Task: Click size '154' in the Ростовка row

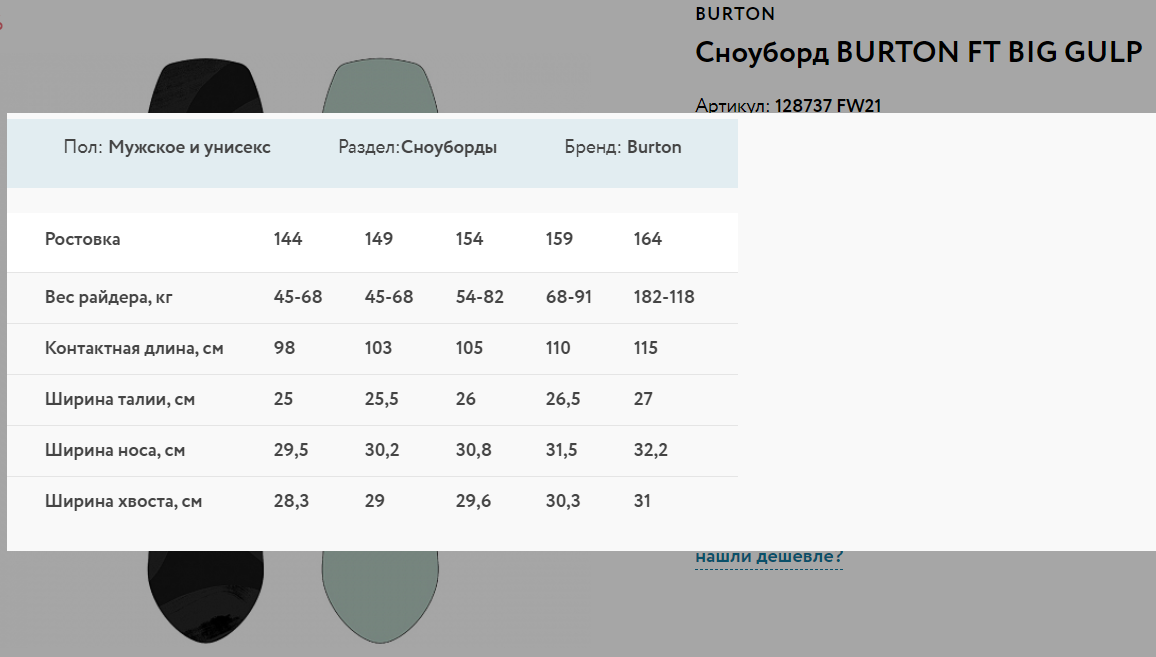Action: click(x=469, y=239)
